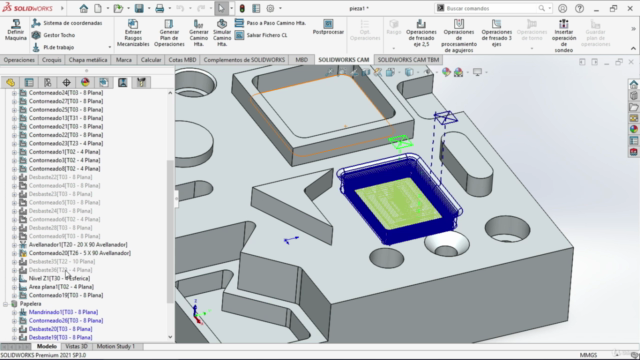Click Simular Camino Hta.
Image resolution: width=640 pixels, height=360 pixels.
pyautogui.click(x=222, y=33)
